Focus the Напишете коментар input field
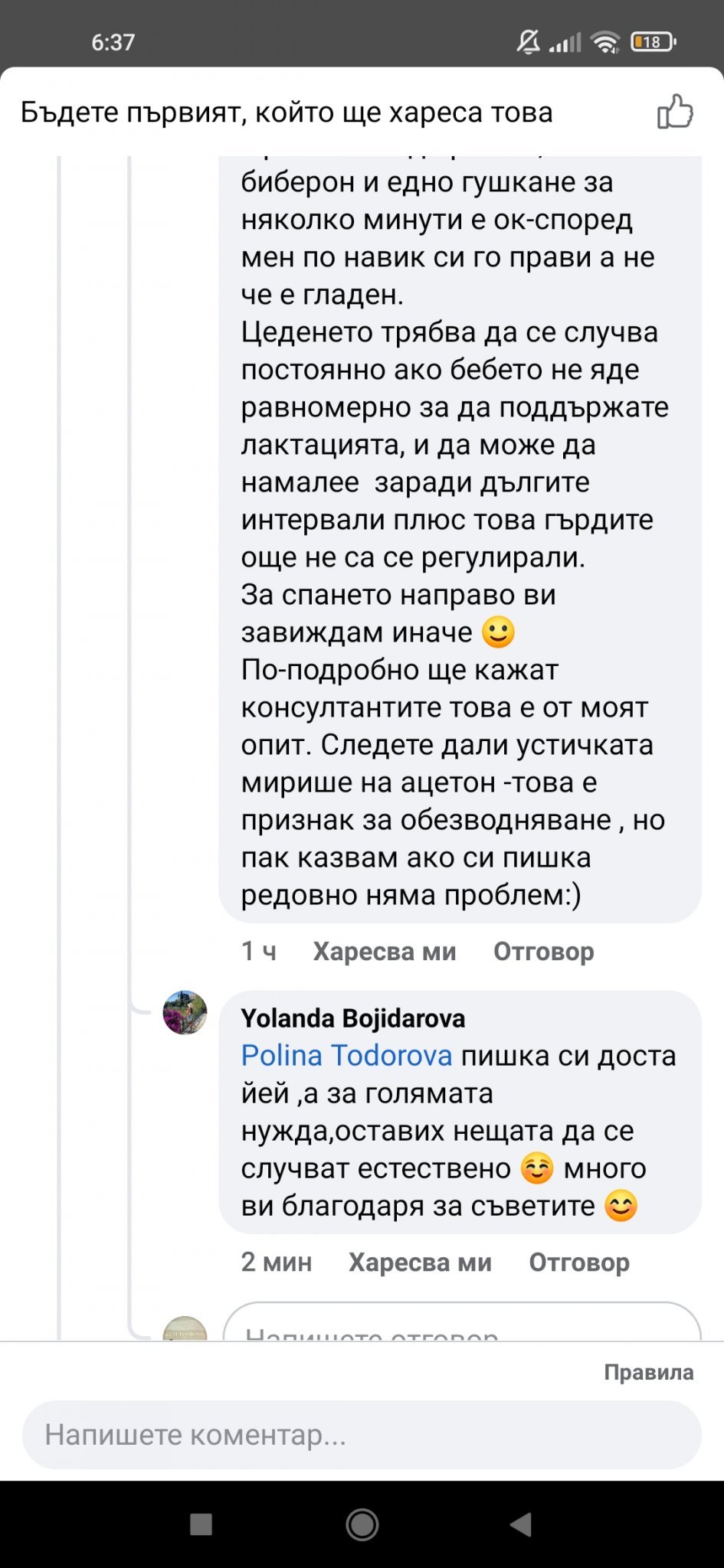The image size is (724, 1568). 362,1434
